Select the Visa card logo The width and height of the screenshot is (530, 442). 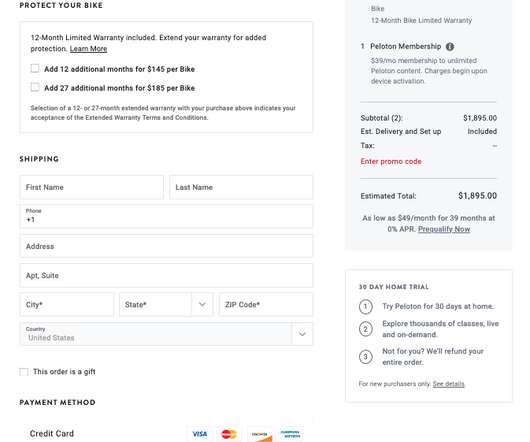(x=199, y=434)
